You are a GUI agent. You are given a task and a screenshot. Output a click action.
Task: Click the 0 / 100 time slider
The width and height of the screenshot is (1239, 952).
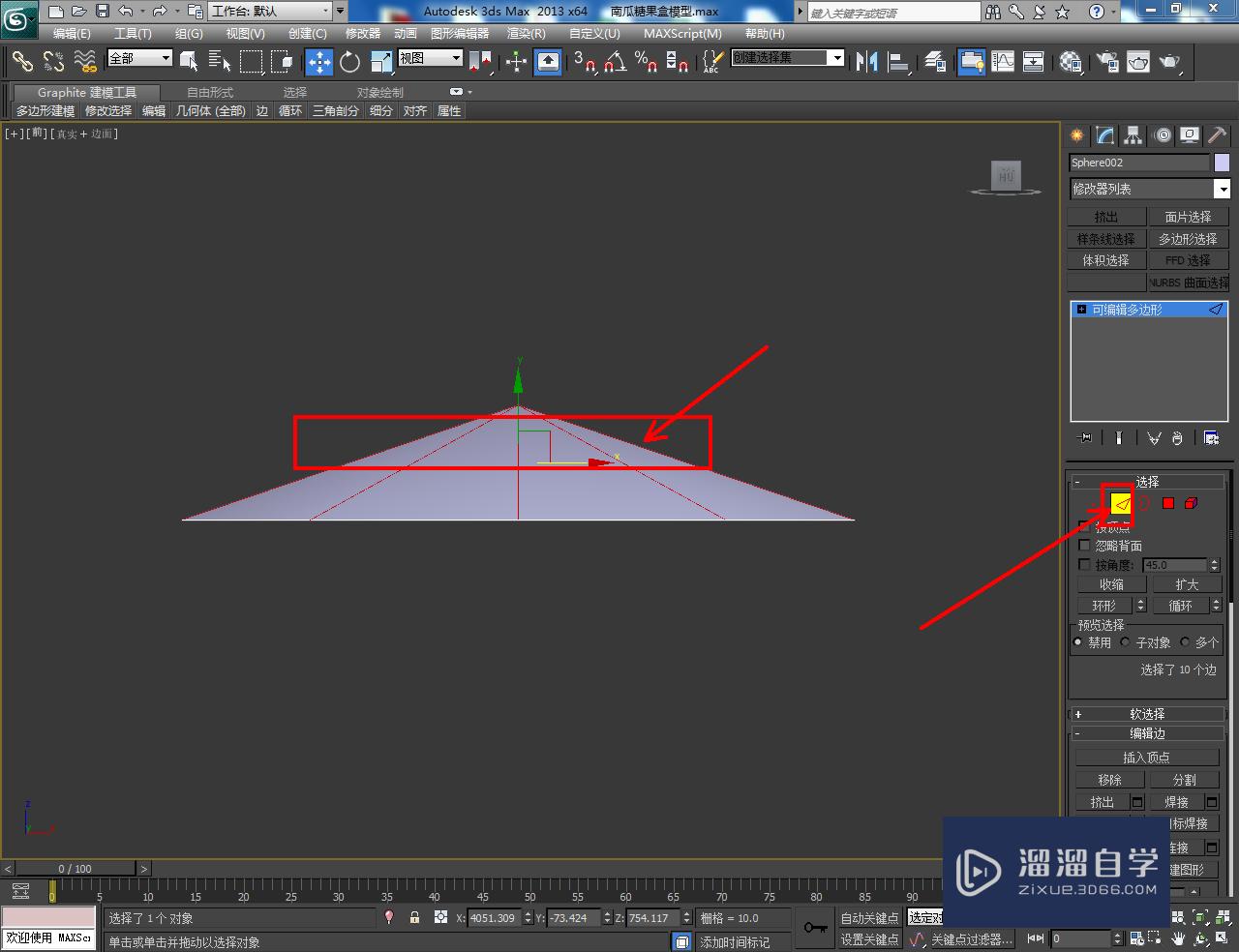tap(76, 869)
